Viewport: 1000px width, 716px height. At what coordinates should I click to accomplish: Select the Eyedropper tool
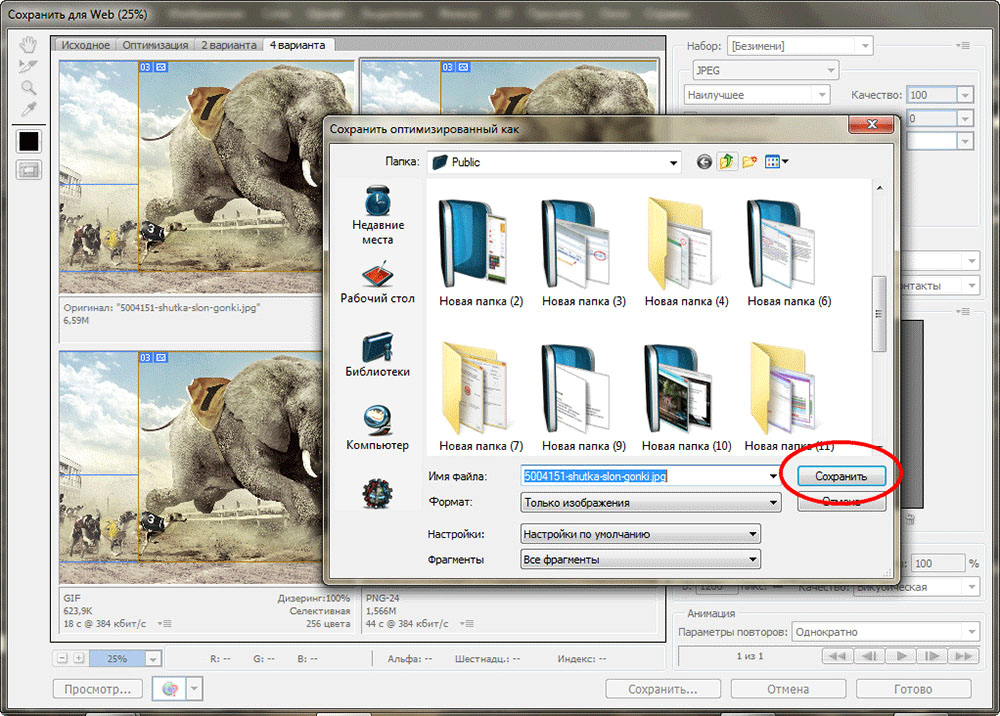click(x=28, y=109)
